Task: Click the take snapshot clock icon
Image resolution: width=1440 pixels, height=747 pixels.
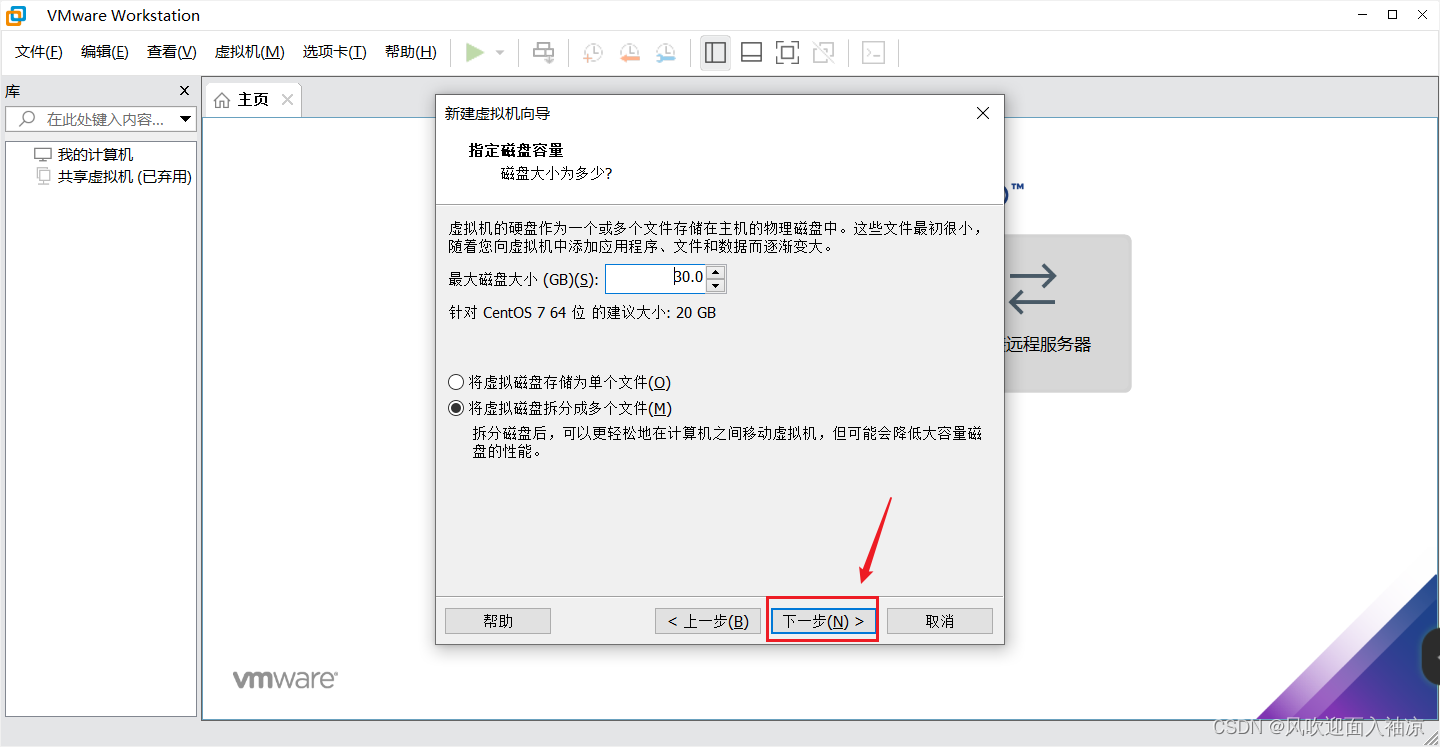Action: pos(593,53)
